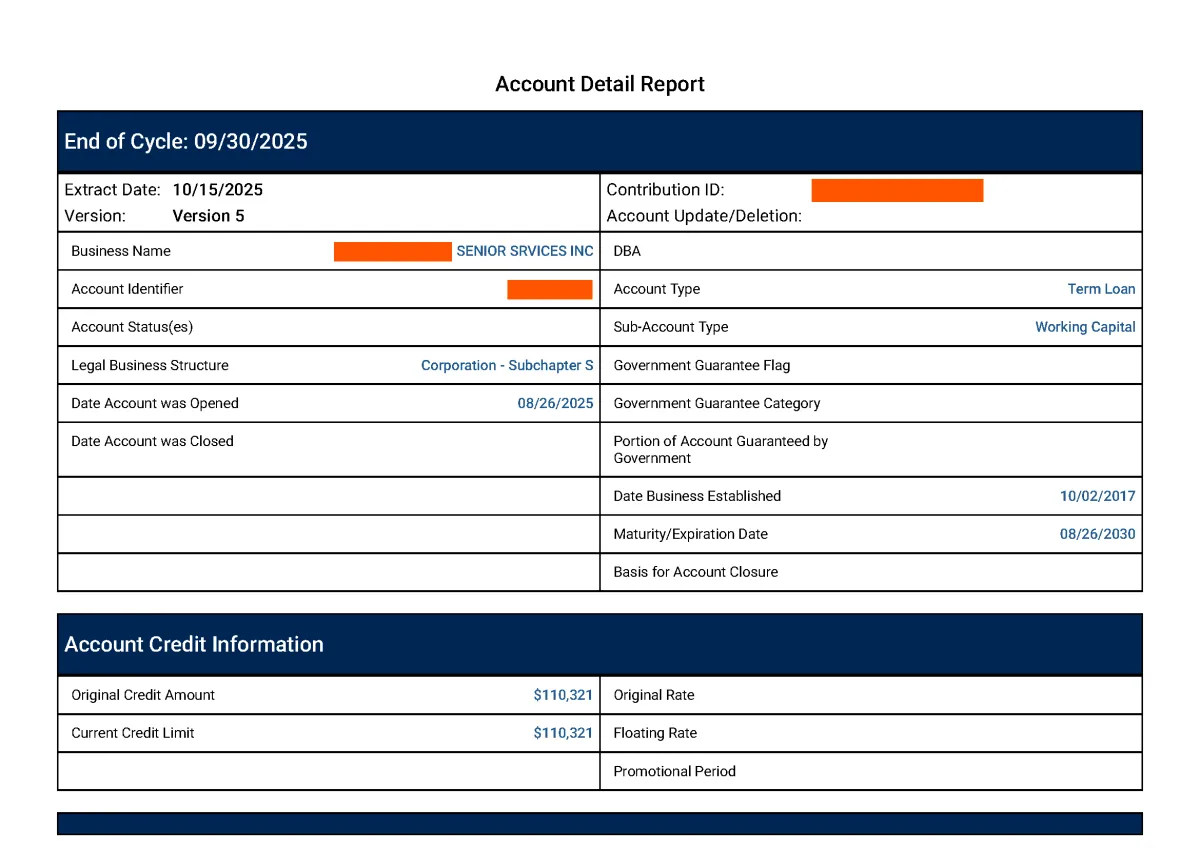Click the Basis for Account Closure label

tap(695, 572)
